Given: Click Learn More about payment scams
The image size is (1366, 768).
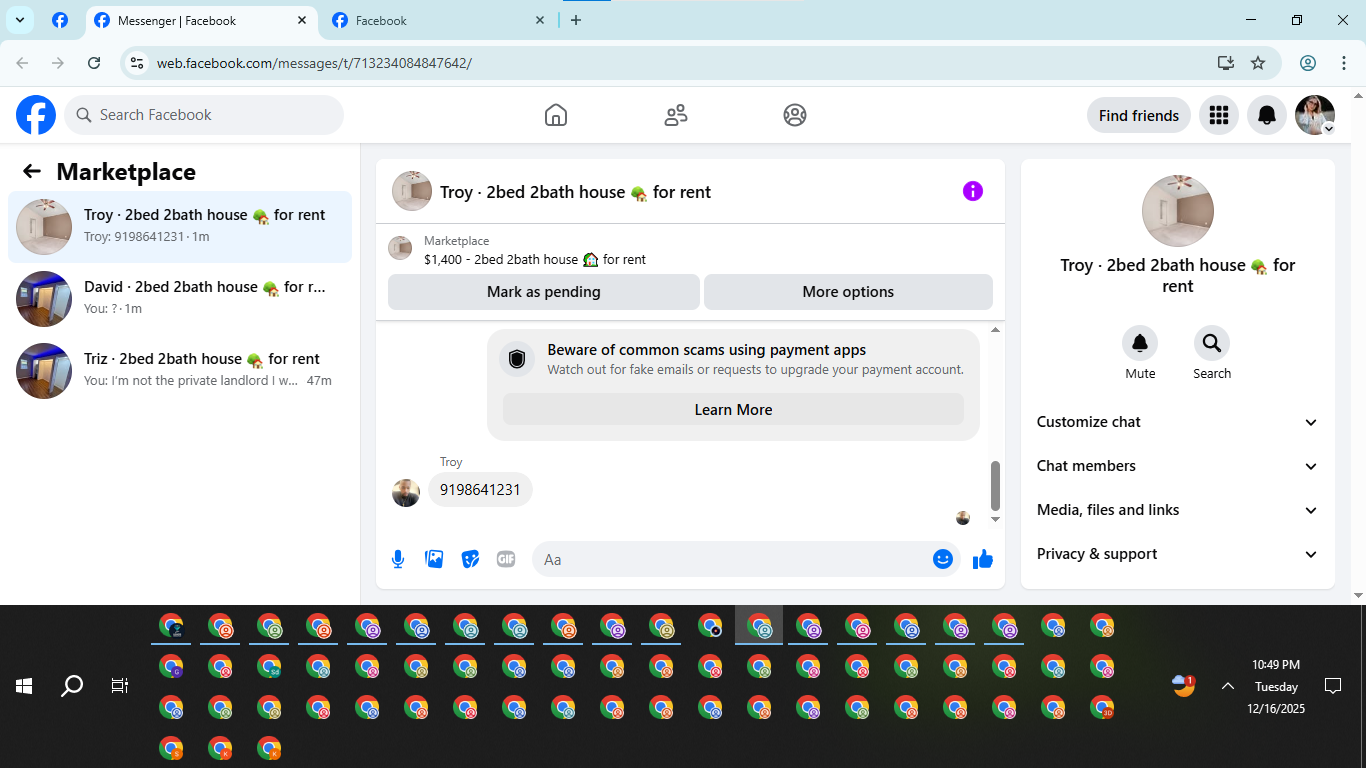Looking at the screenshot, I should coord(733,410).
